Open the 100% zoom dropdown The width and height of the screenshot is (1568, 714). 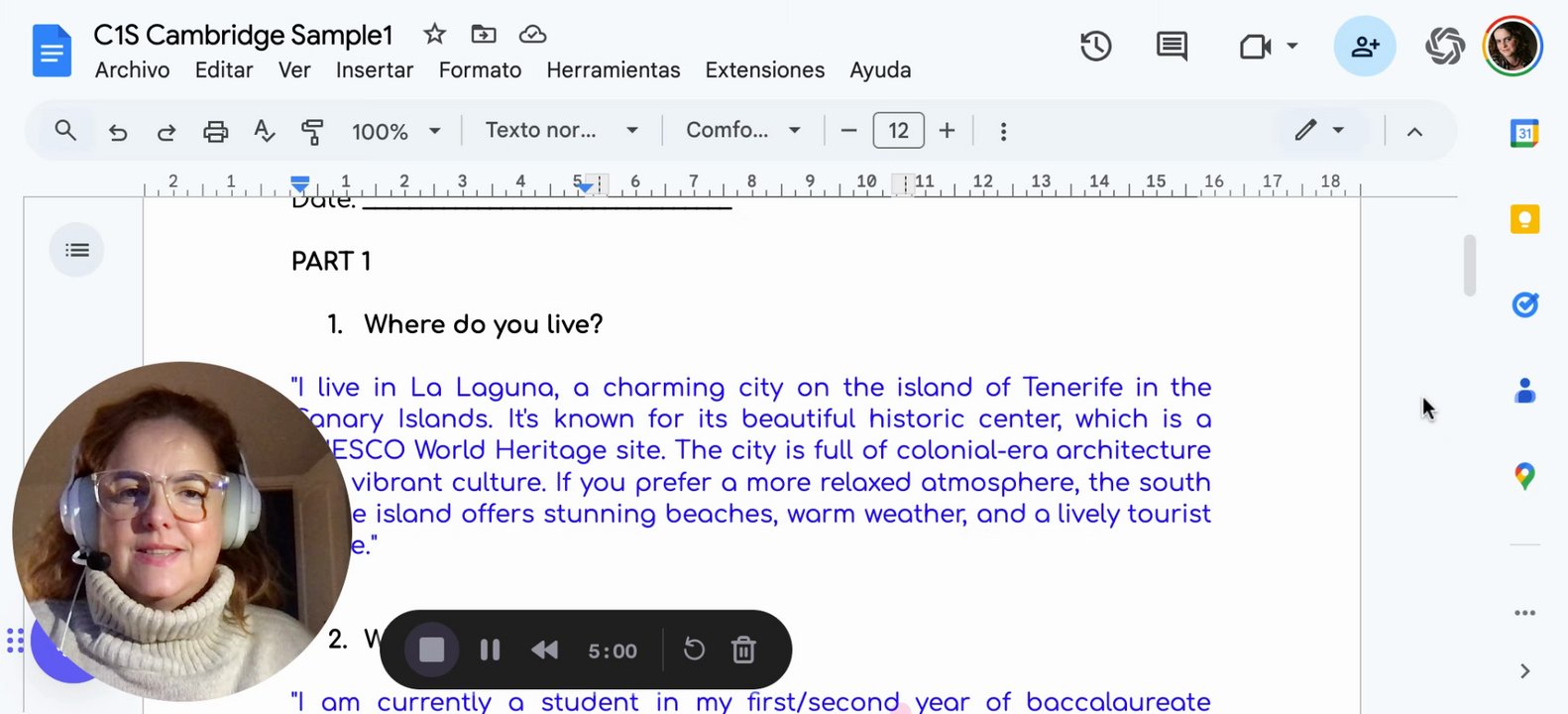point(395,131)
